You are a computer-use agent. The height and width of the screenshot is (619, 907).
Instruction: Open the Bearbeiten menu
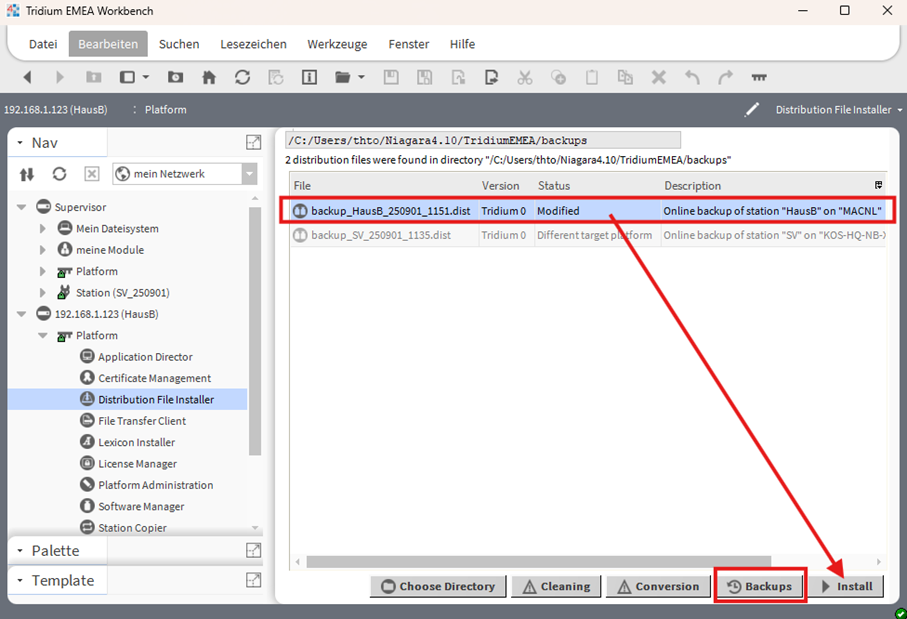point(108,44)
